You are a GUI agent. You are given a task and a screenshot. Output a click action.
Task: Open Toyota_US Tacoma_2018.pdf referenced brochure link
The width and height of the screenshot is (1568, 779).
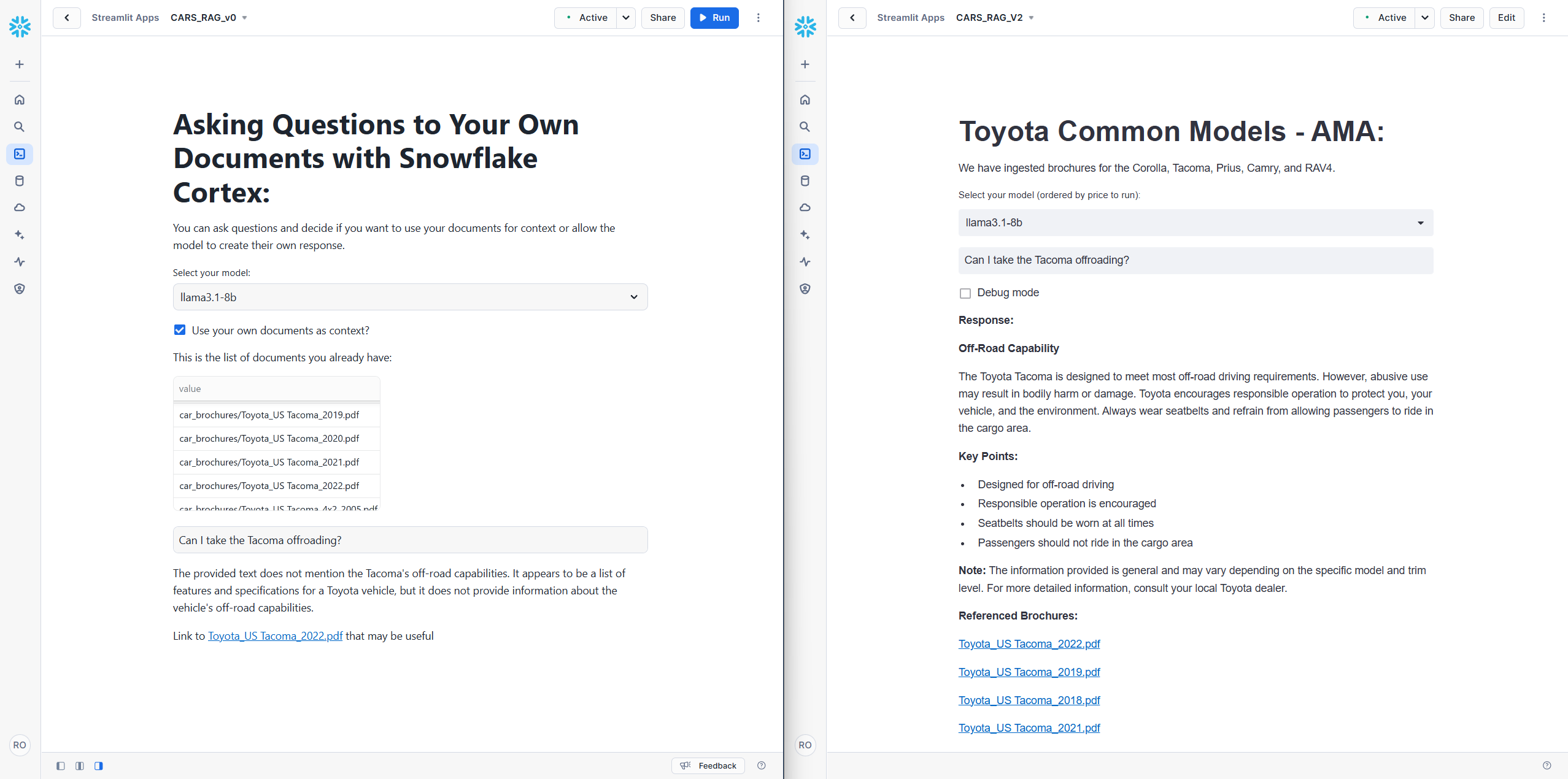[1029, 700]
